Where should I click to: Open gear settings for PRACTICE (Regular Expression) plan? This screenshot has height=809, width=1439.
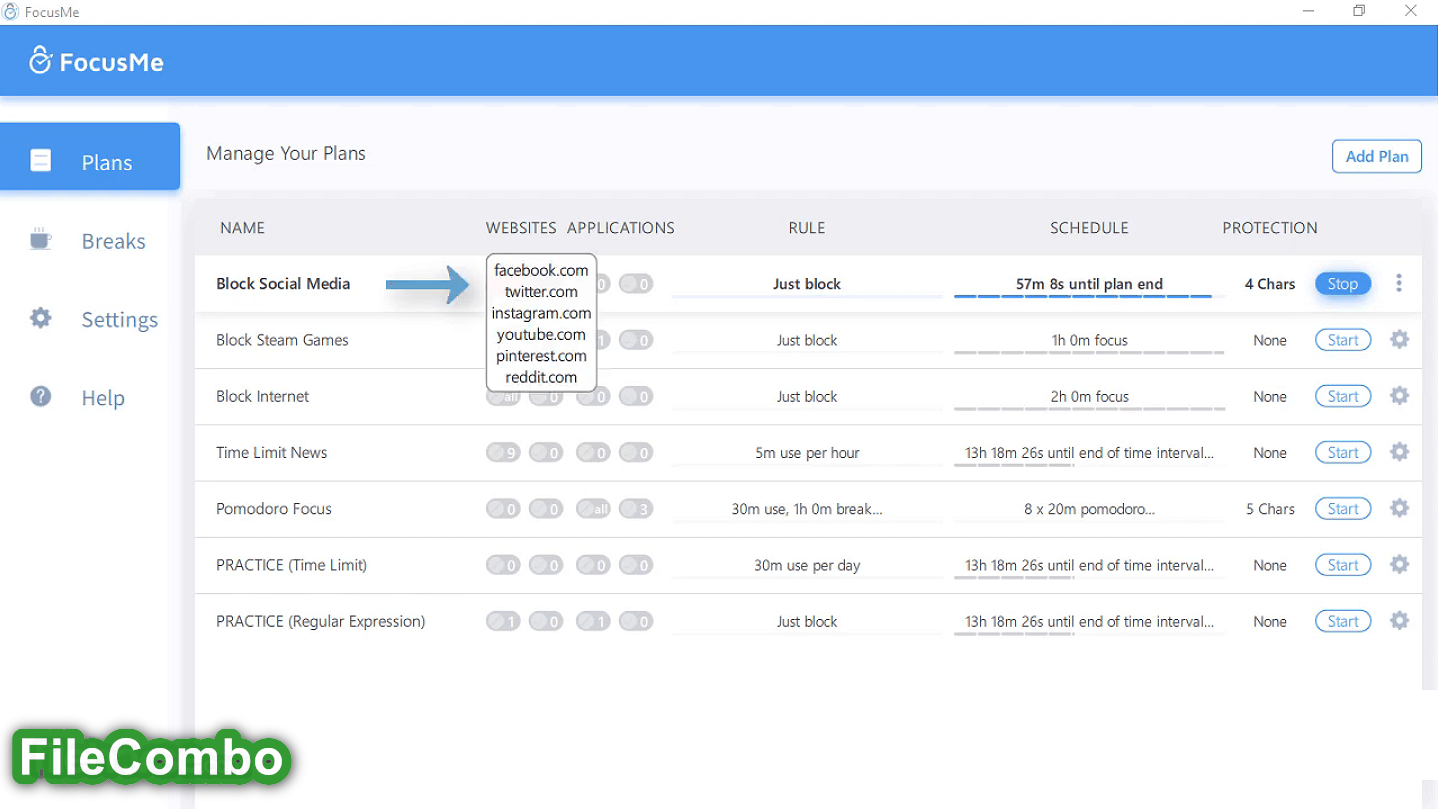(x=1399, y=620)
